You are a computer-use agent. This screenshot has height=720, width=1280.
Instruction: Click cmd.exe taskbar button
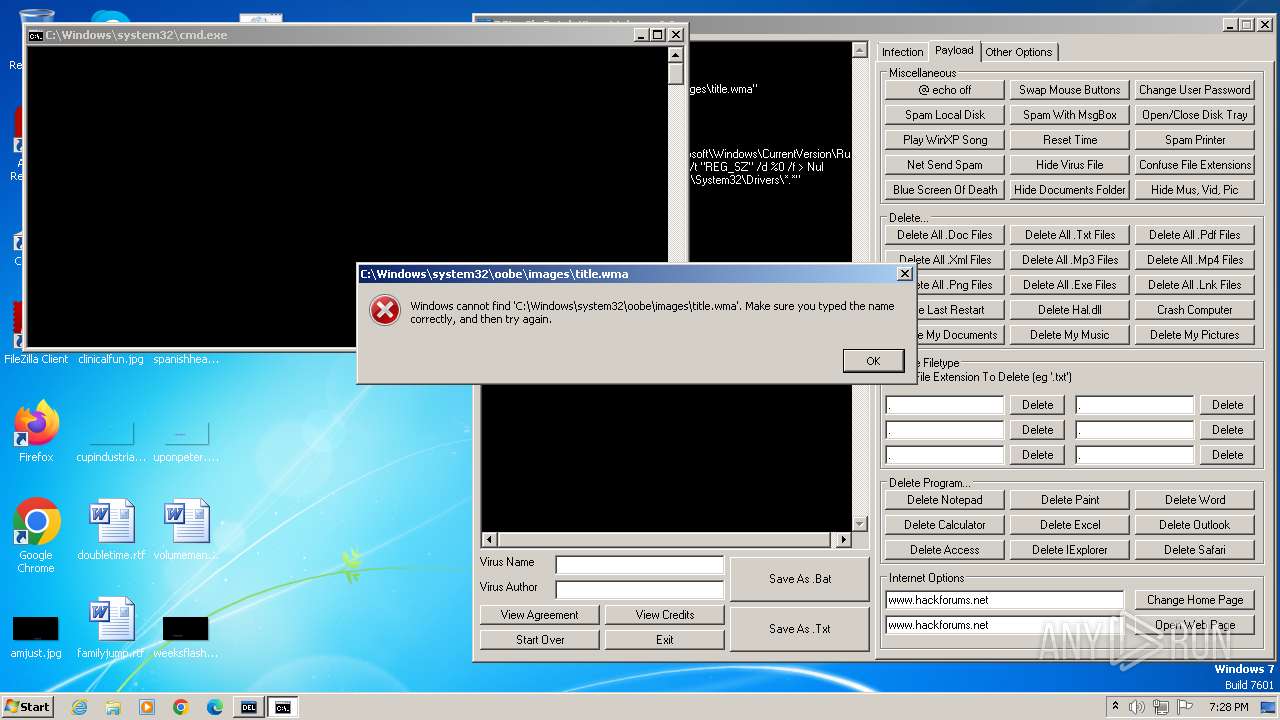pos(283,707)
